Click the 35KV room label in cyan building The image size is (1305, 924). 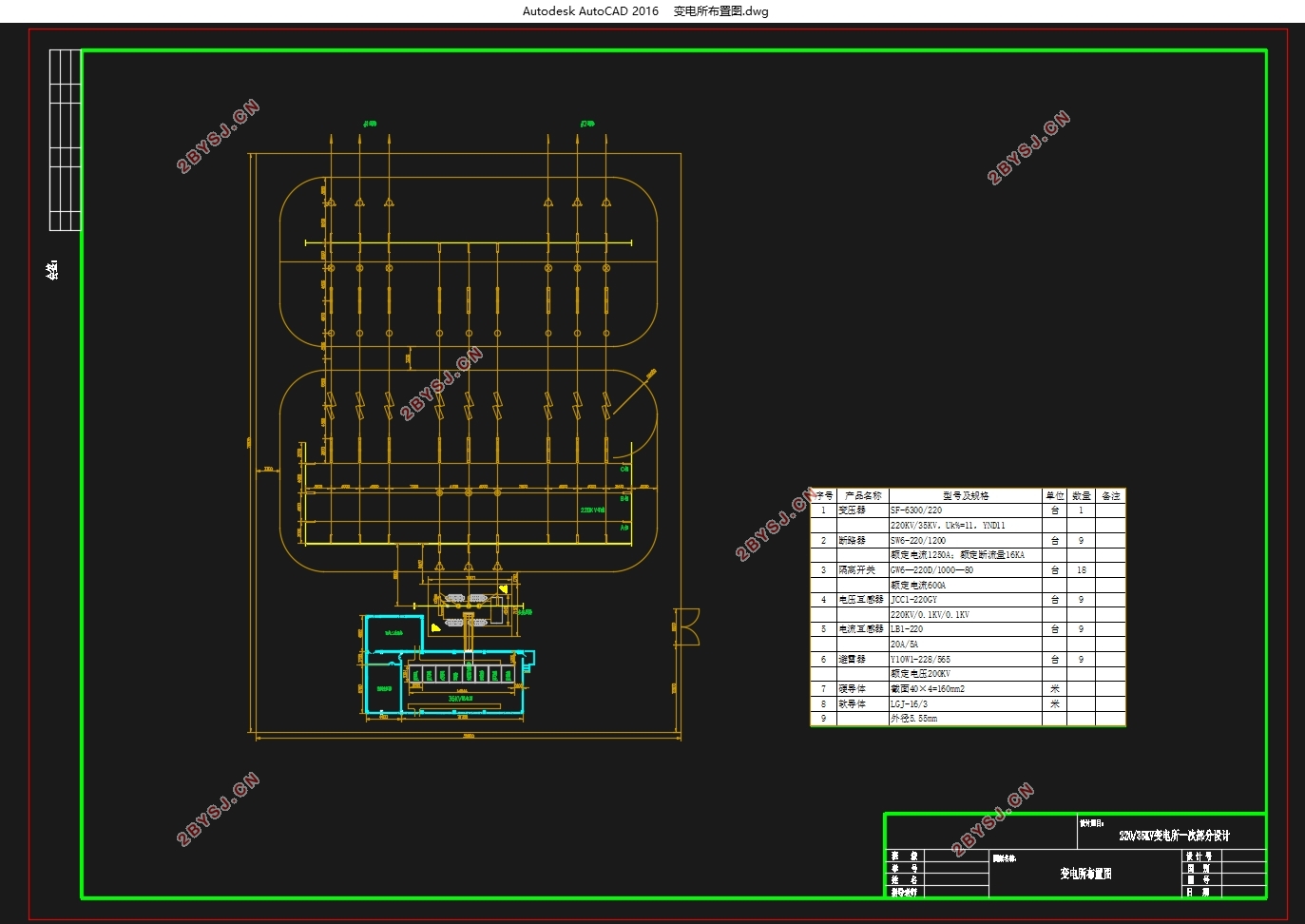(461, 698)
